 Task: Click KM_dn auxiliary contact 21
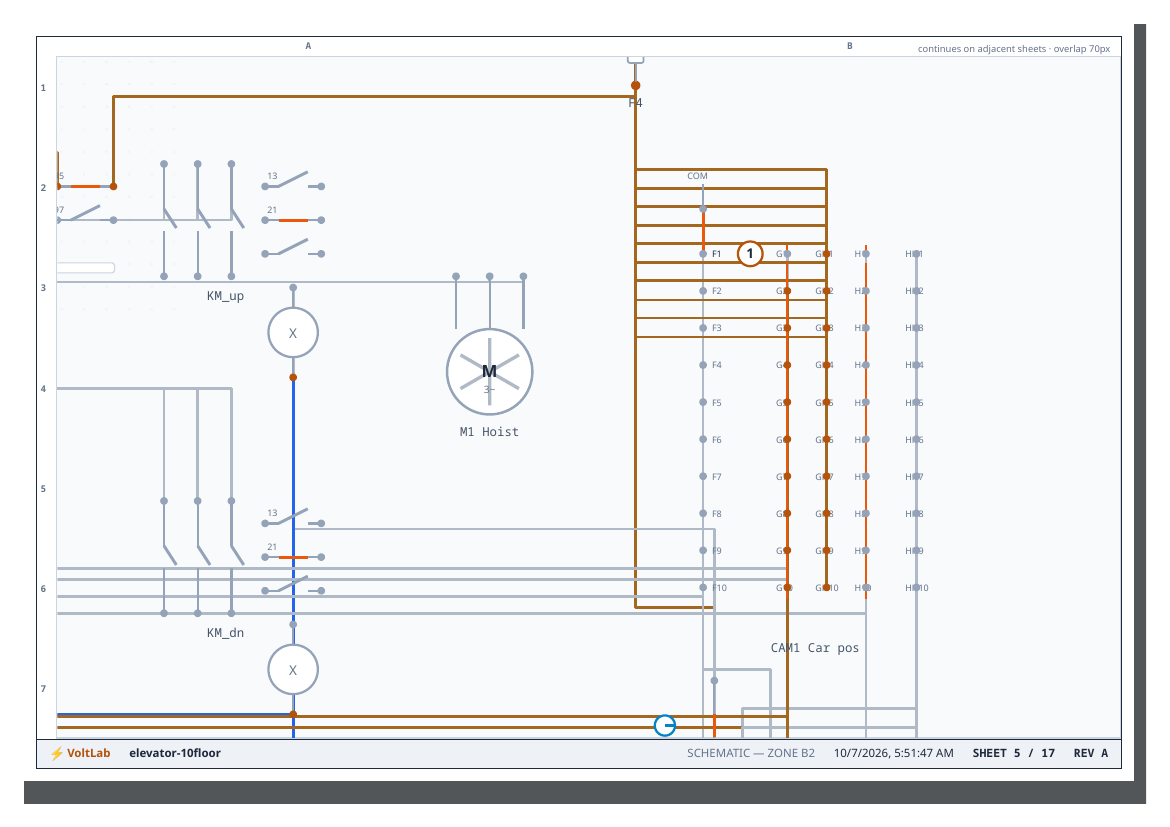pos(293,557)
